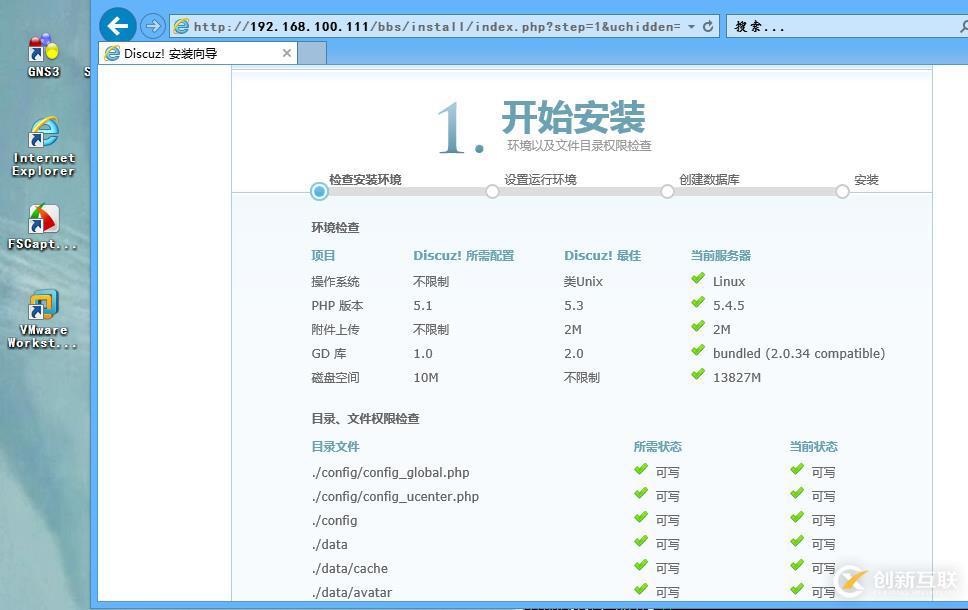Select the 设置运行环境 step indicator

point(492,191)
